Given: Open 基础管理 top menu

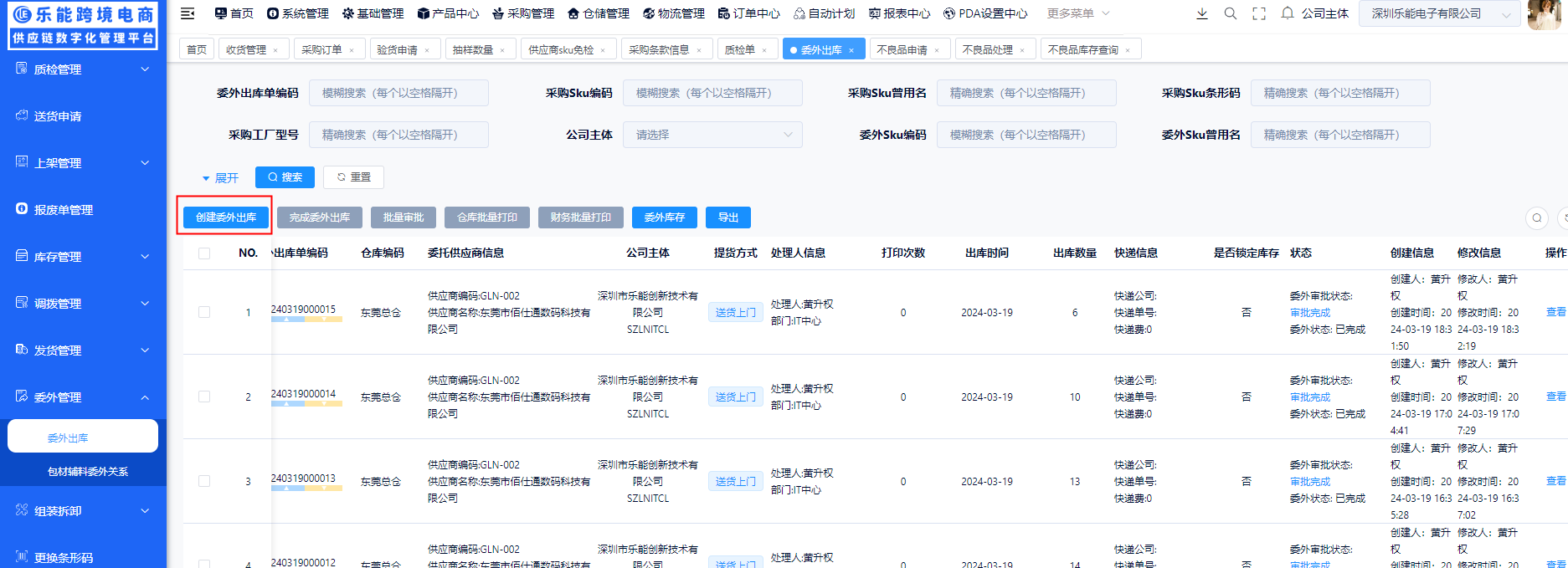Looking at the screenshot, I should click(373, 13).
